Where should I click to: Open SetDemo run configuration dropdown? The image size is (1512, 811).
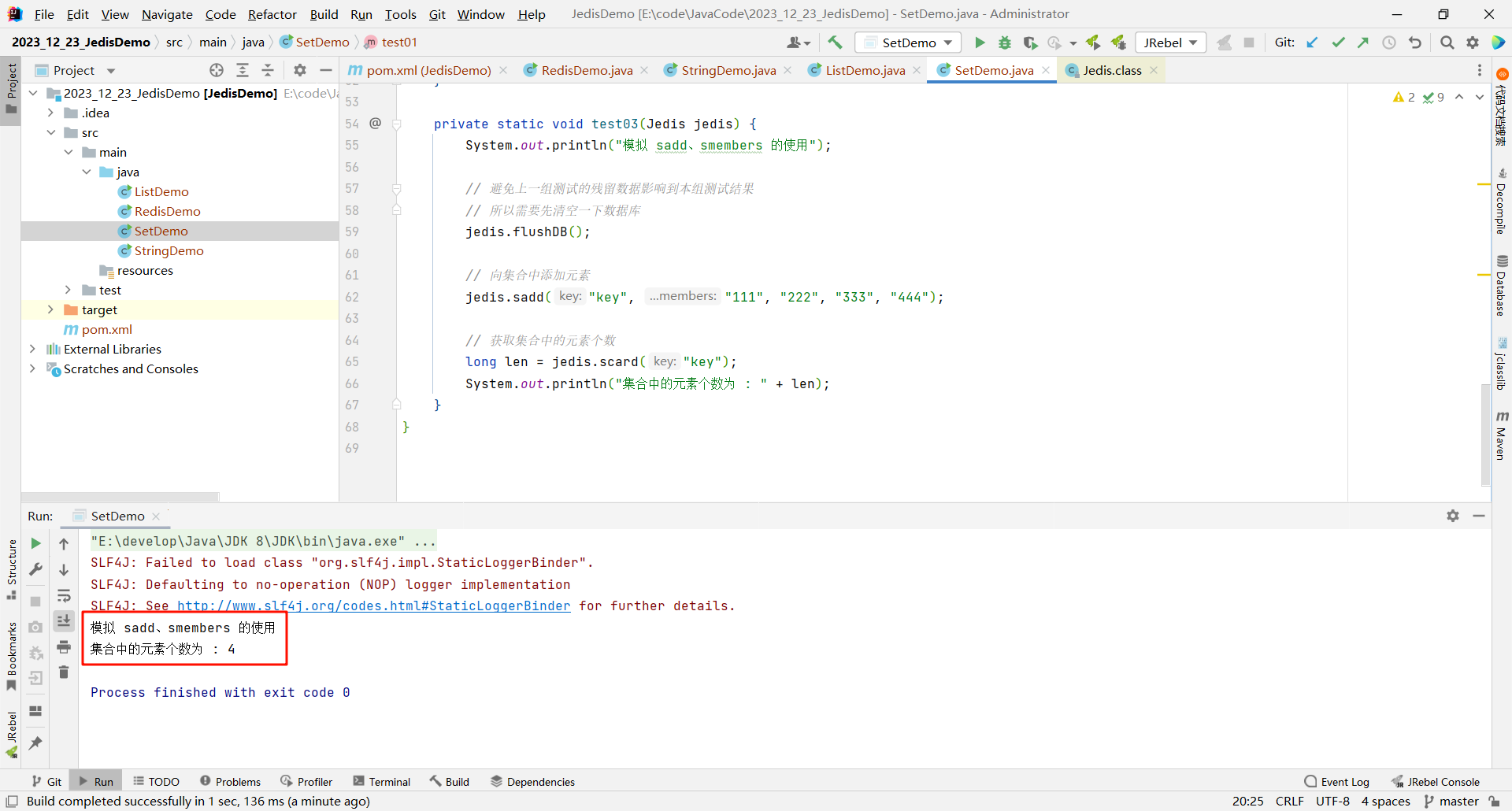[x=908, y=43]
